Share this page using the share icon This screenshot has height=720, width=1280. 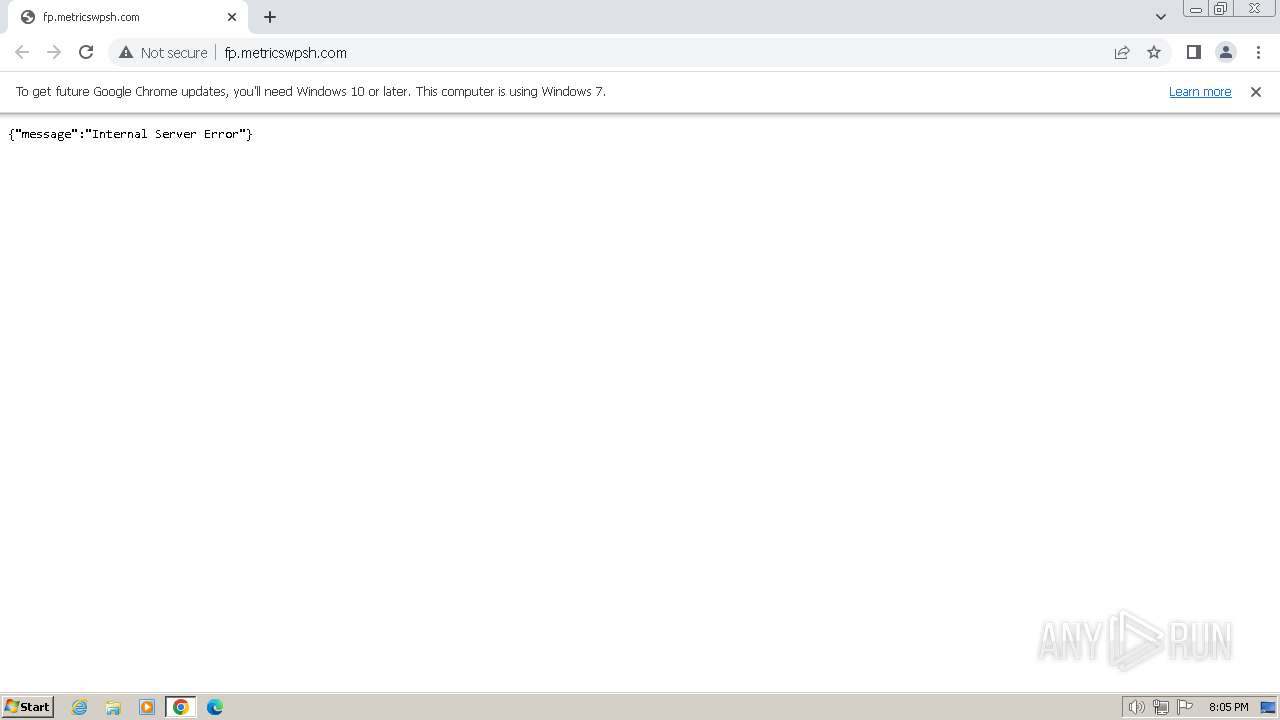click(x=1122, y=52)
